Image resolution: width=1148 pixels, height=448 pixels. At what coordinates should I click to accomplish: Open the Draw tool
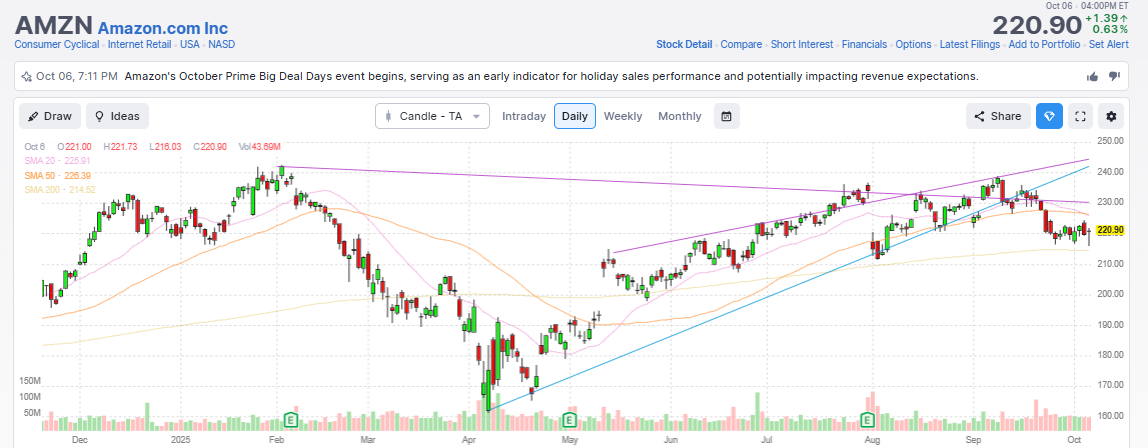tap(50, 116)
